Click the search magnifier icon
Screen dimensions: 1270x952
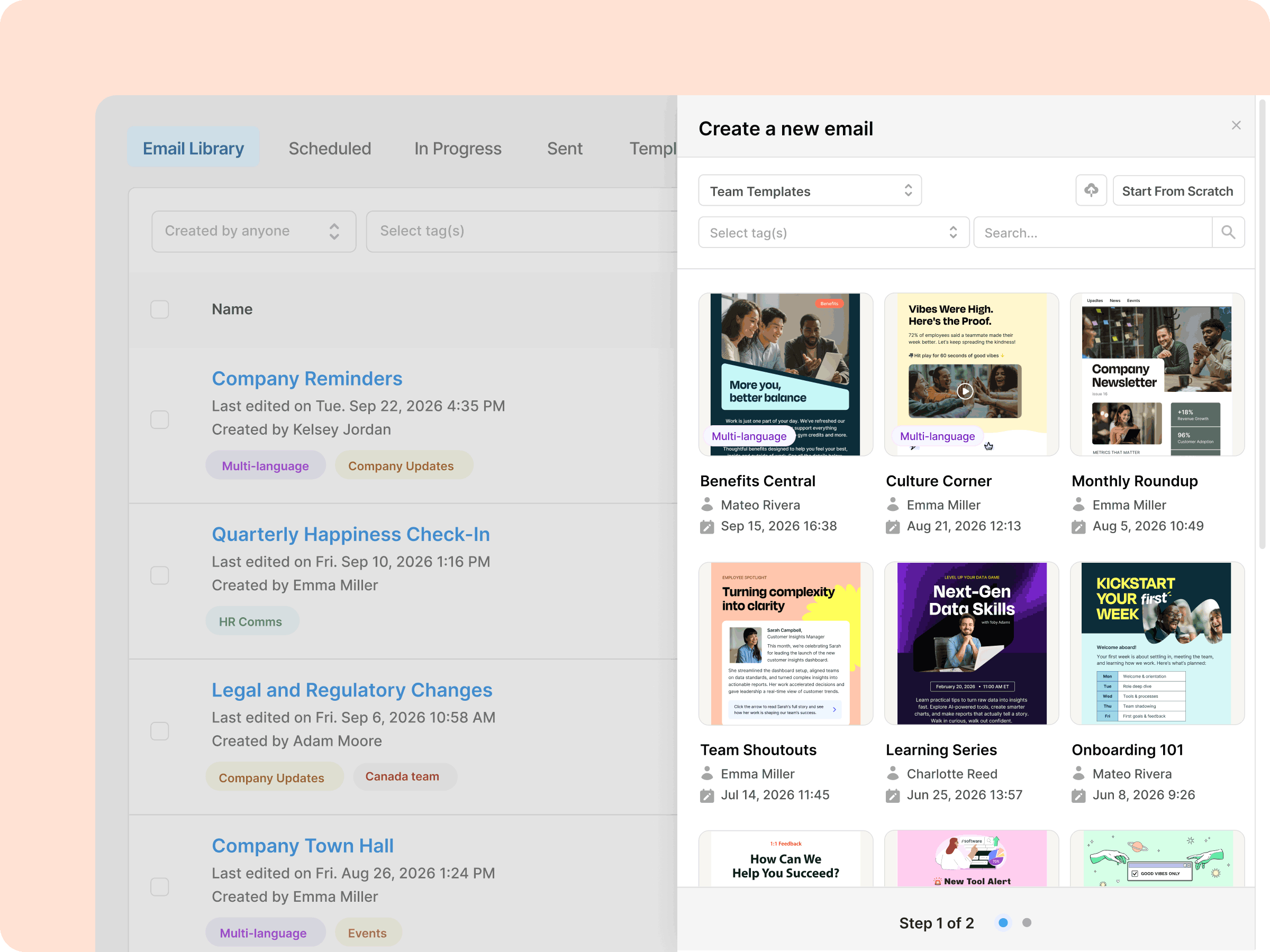click(1228, 232)
